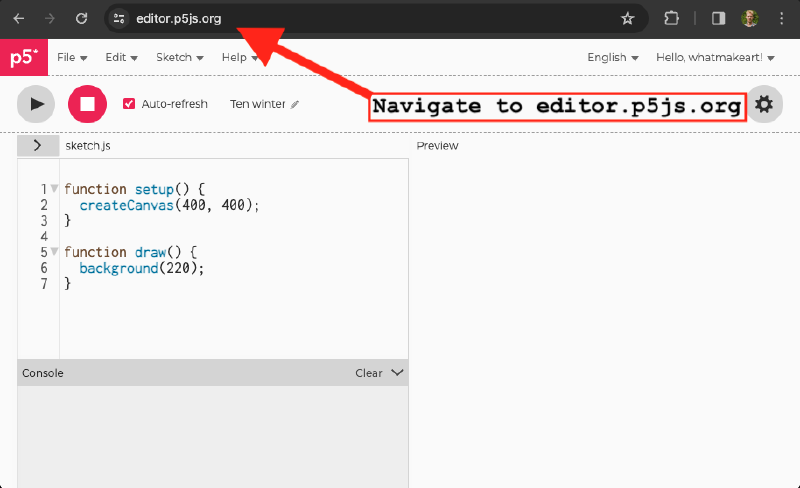The width and height of the screenshot is (800, 488).
Task: Open Chrome profile avatar
Action: pos(749,19)
